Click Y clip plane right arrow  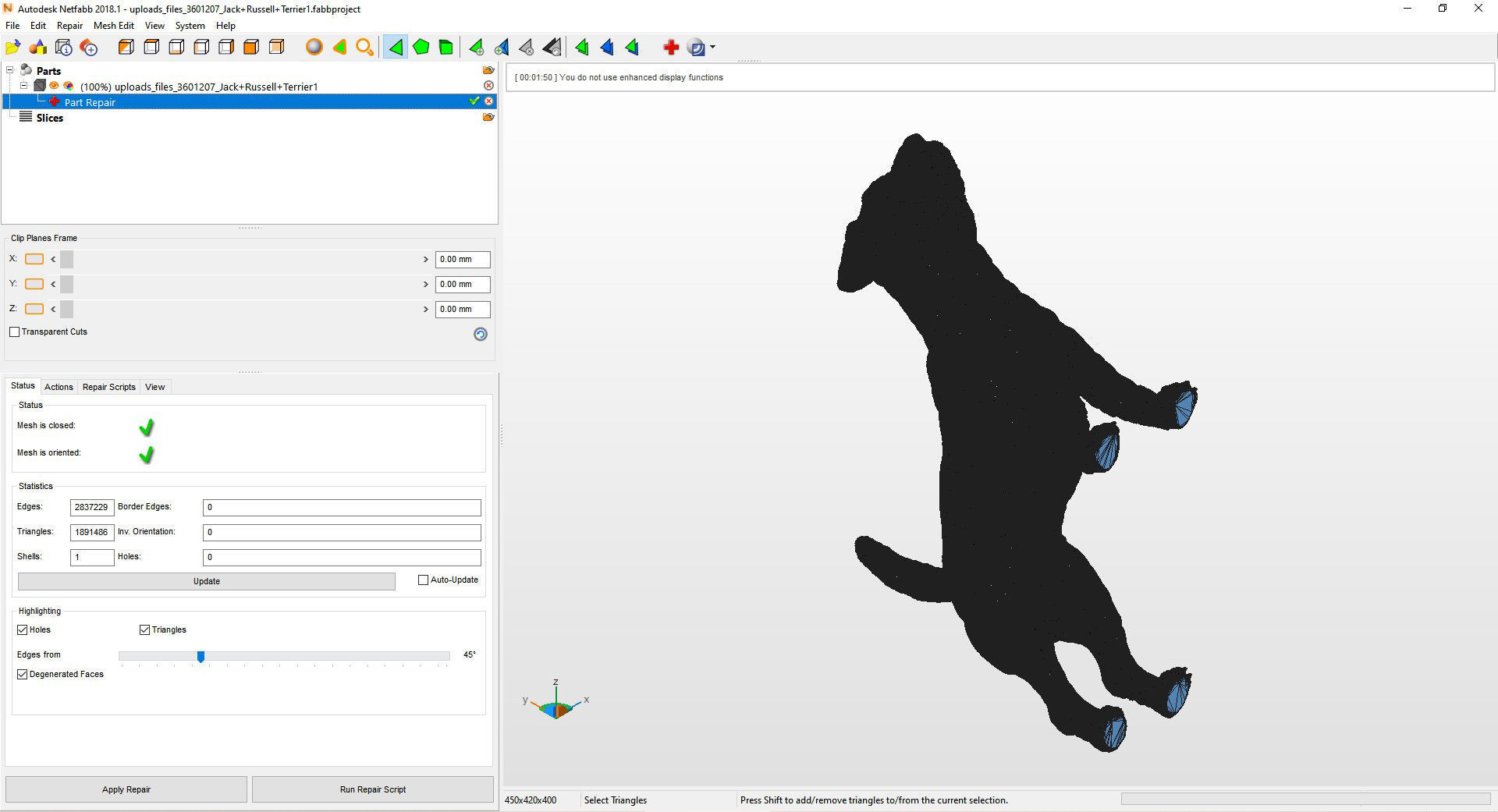[426, 284]
